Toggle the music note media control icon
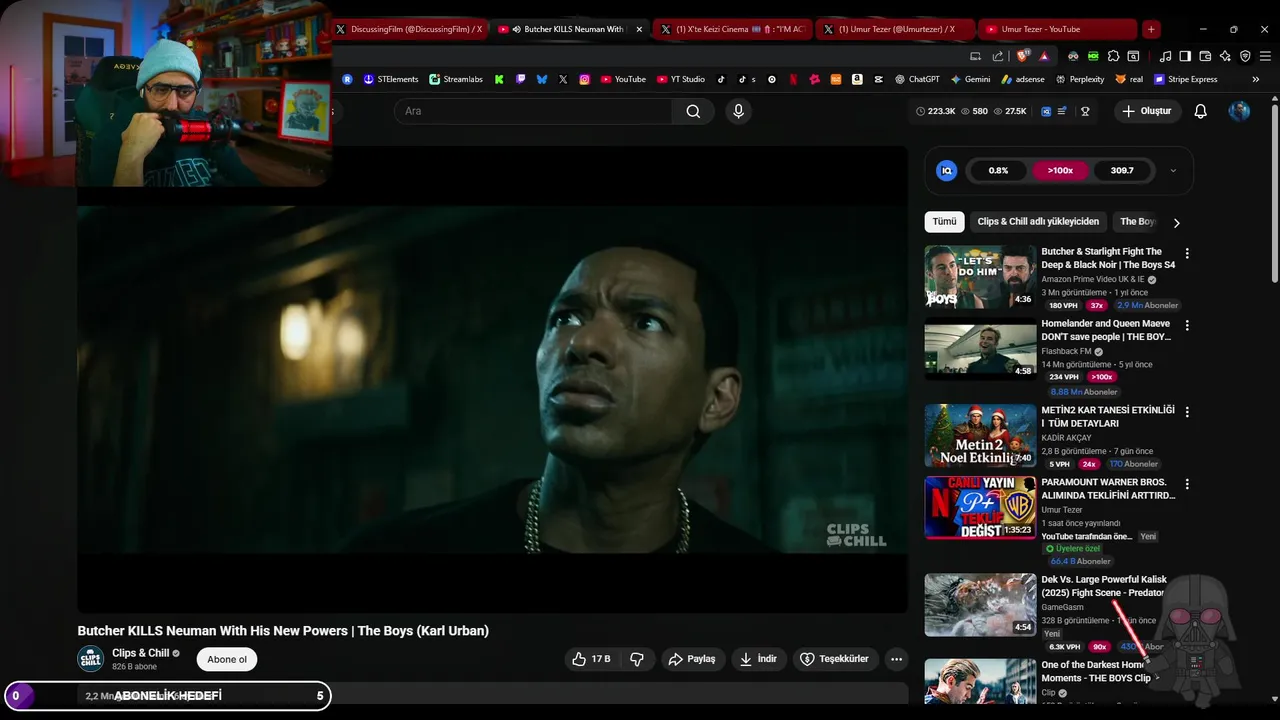The width and height of the screenshot is (1280, 720). [x=1165, y=56]
